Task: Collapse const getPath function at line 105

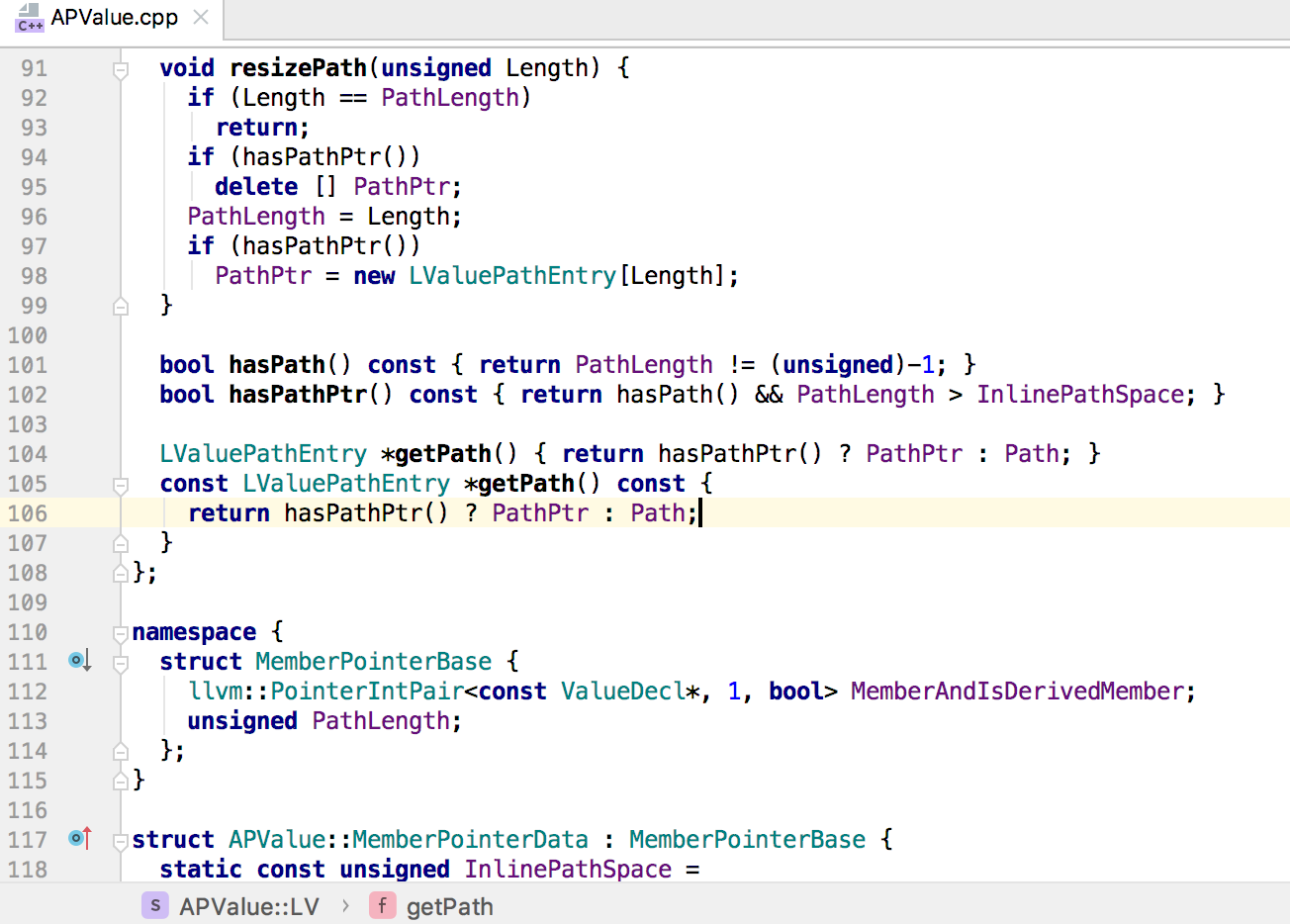Action: [x=121, y=485]
